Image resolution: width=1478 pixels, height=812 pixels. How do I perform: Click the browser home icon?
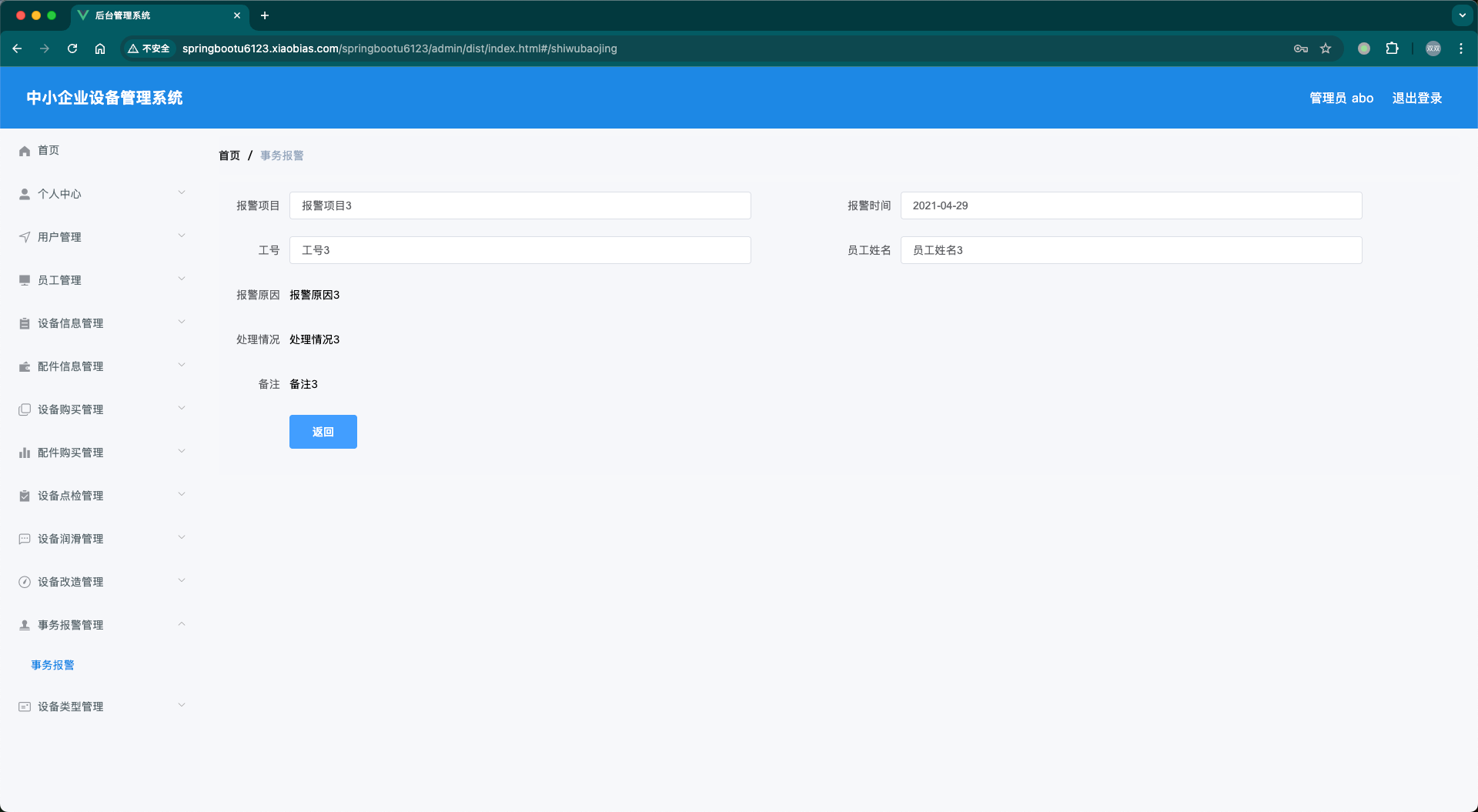tap(100, 48)
